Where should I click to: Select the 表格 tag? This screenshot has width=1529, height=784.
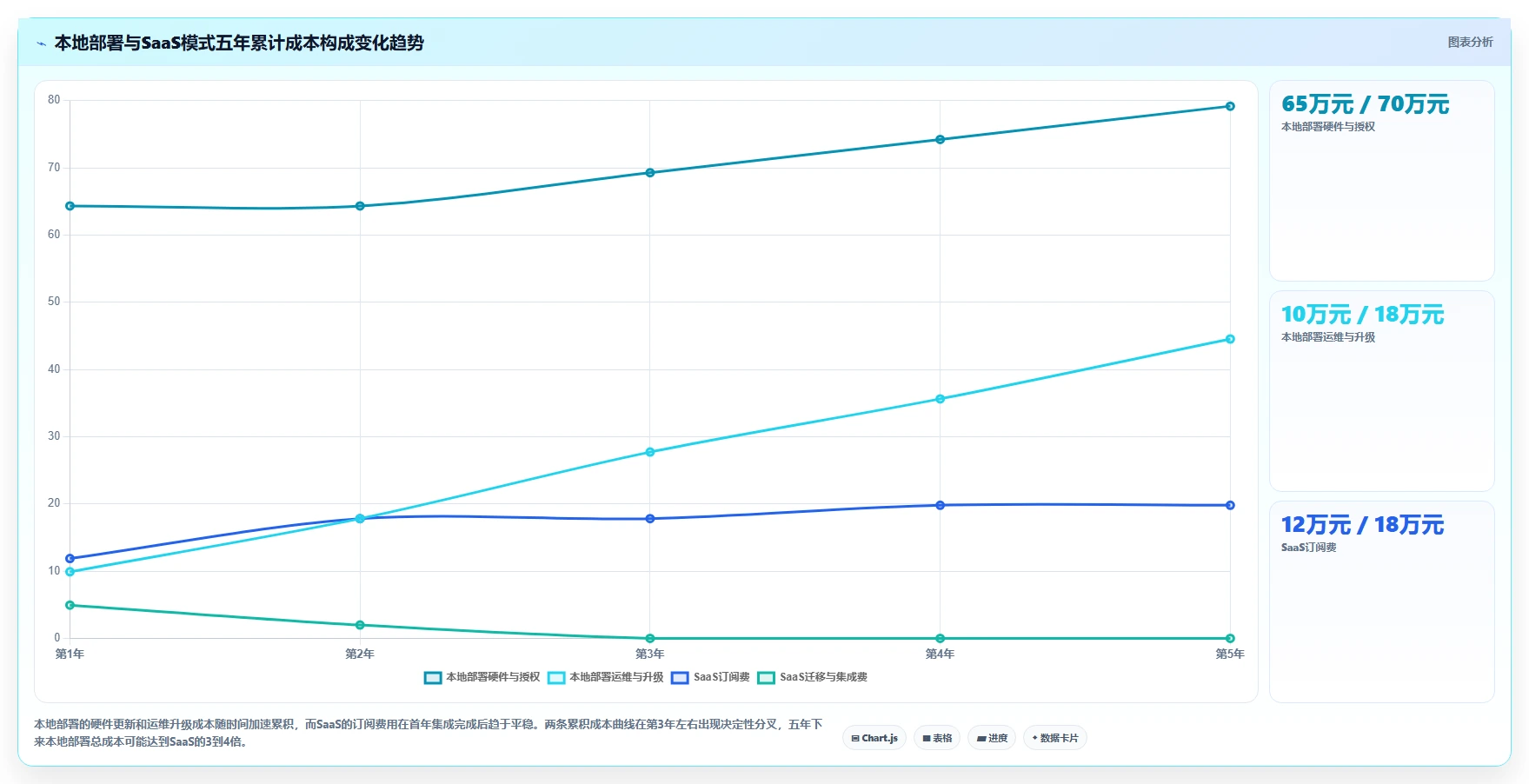tap(937, 738)
